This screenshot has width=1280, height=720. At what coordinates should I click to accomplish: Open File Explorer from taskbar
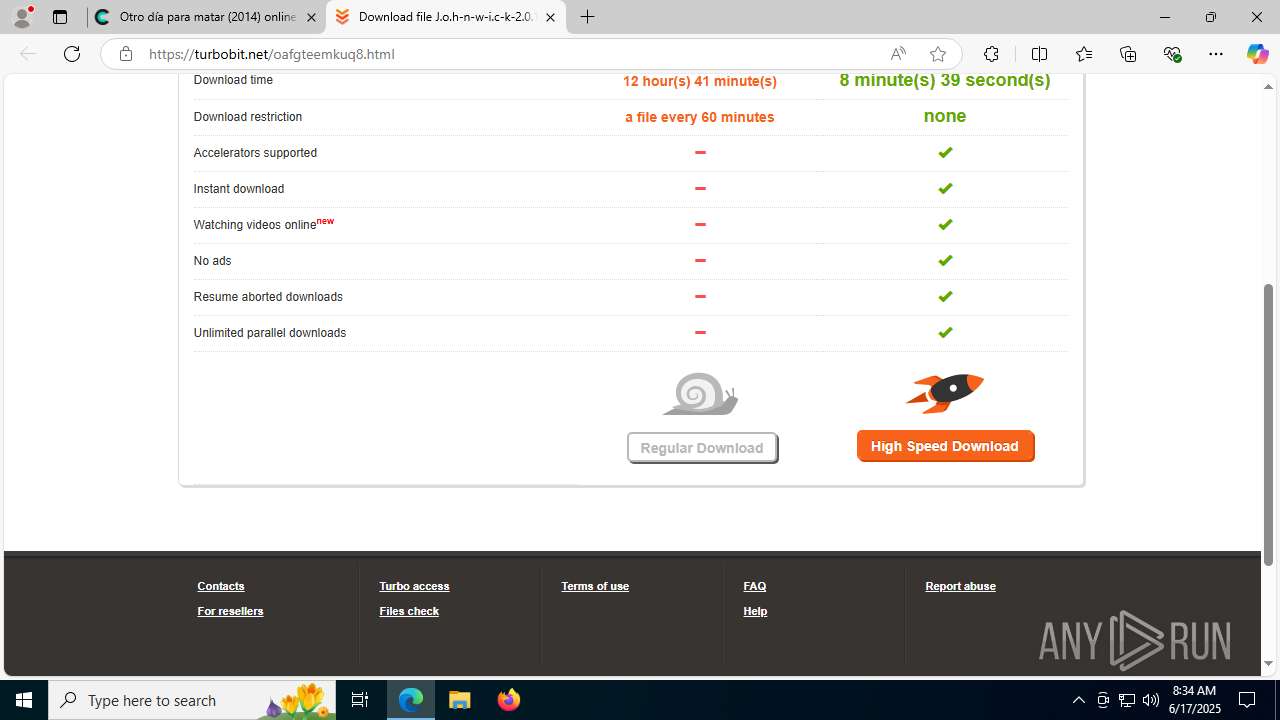pyautogui.click(x=459, y=700)
